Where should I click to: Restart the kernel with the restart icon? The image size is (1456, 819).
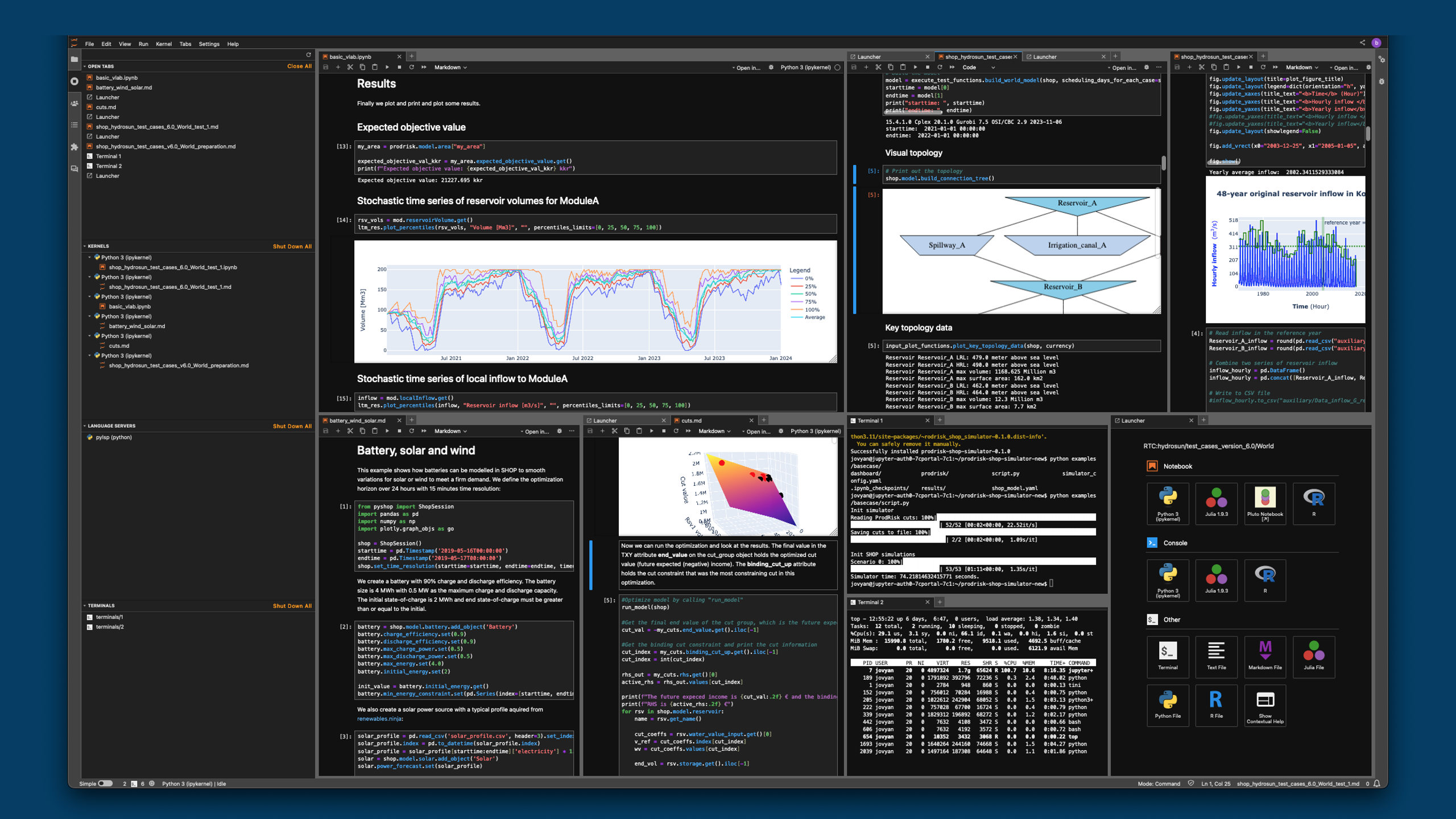411,67
